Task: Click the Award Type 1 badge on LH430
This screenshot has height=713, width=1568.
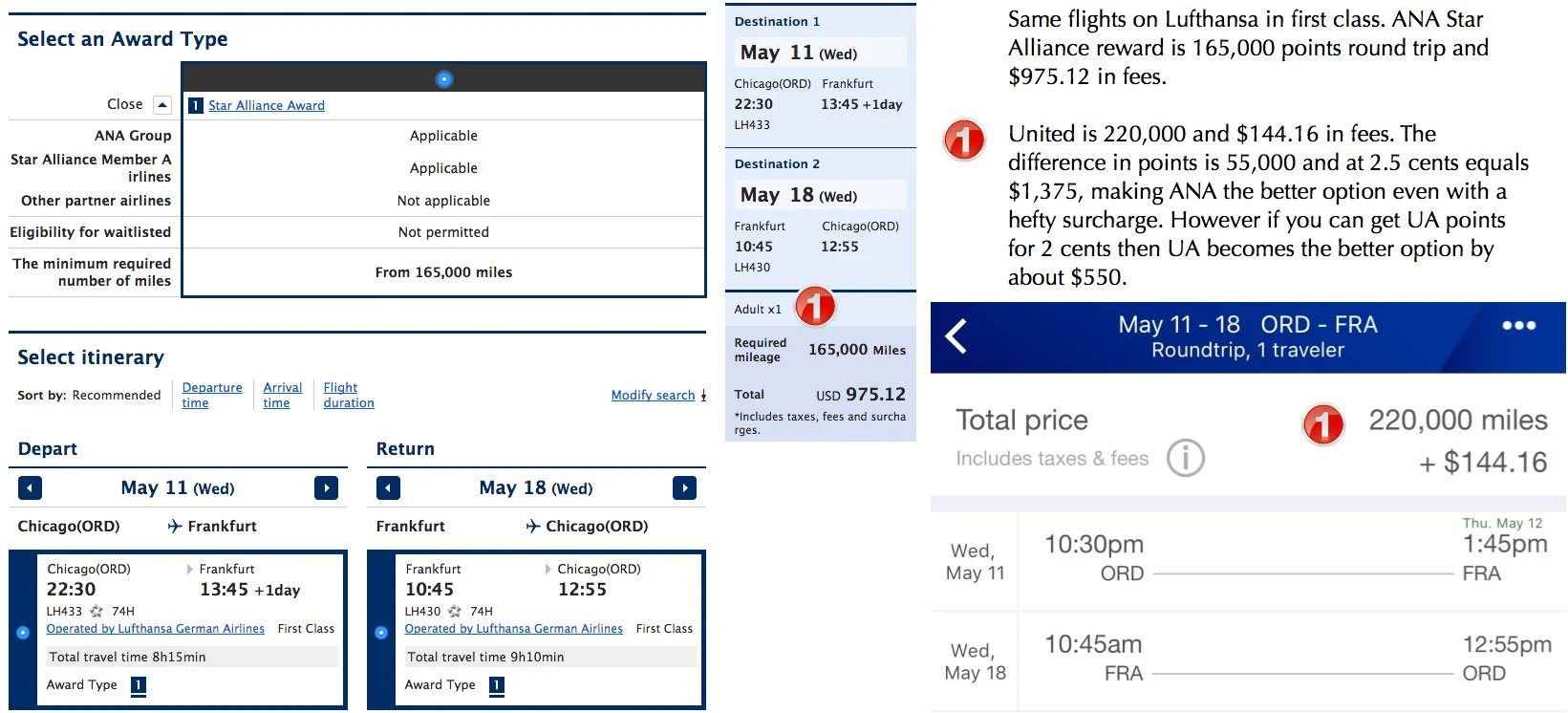Action: click(x=497, y=685)
